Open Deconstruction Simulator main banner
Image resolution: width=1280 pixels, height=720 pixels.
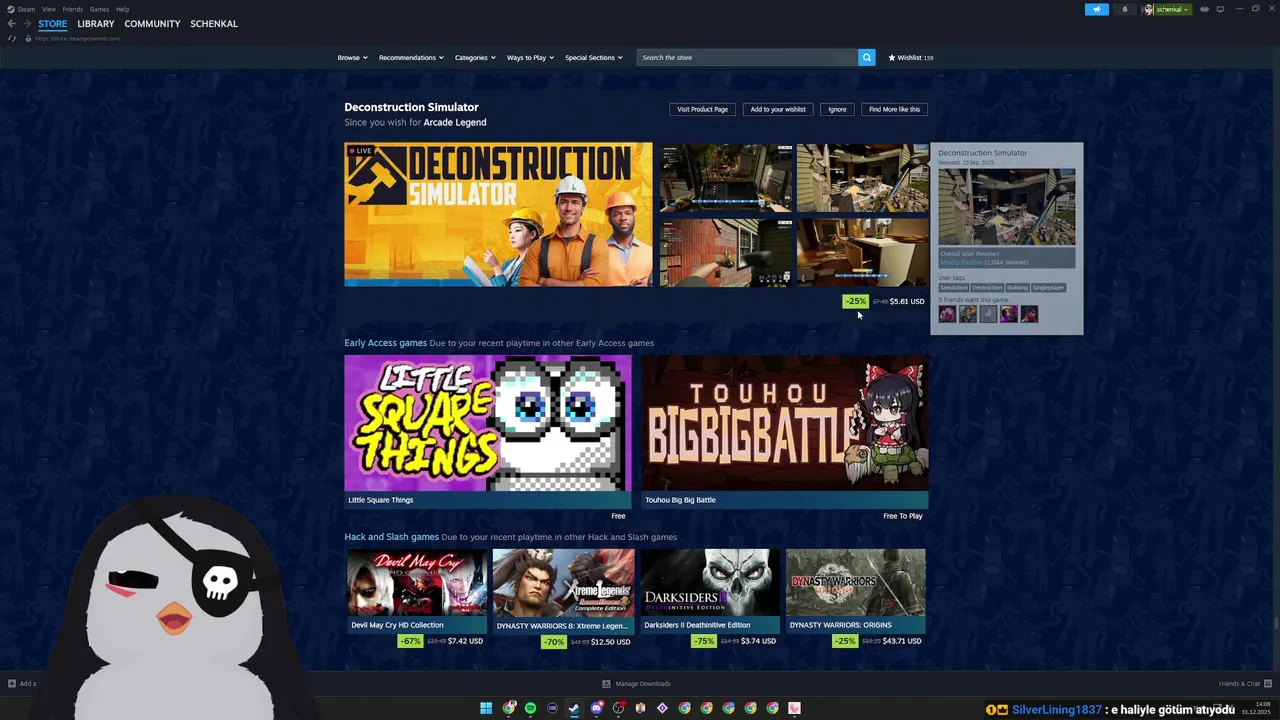(498, 214)
